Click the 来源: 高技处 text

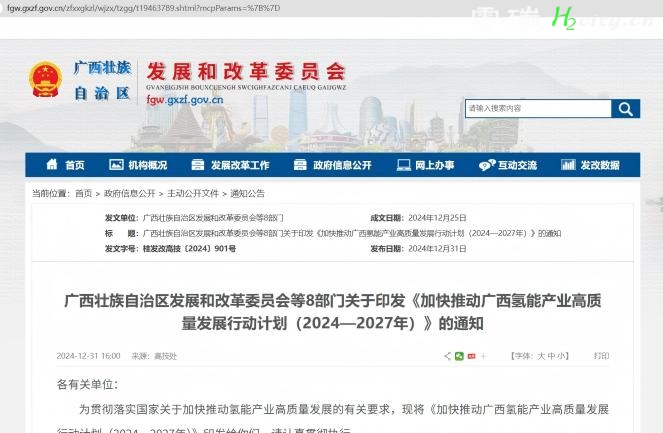coord(154,356)
